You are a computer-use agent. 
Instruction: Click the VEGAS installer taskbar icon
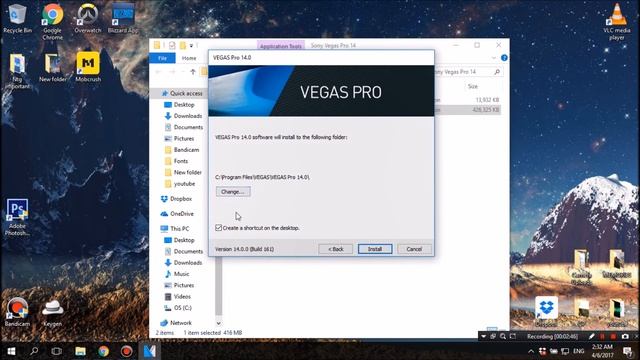click(150, 351)
